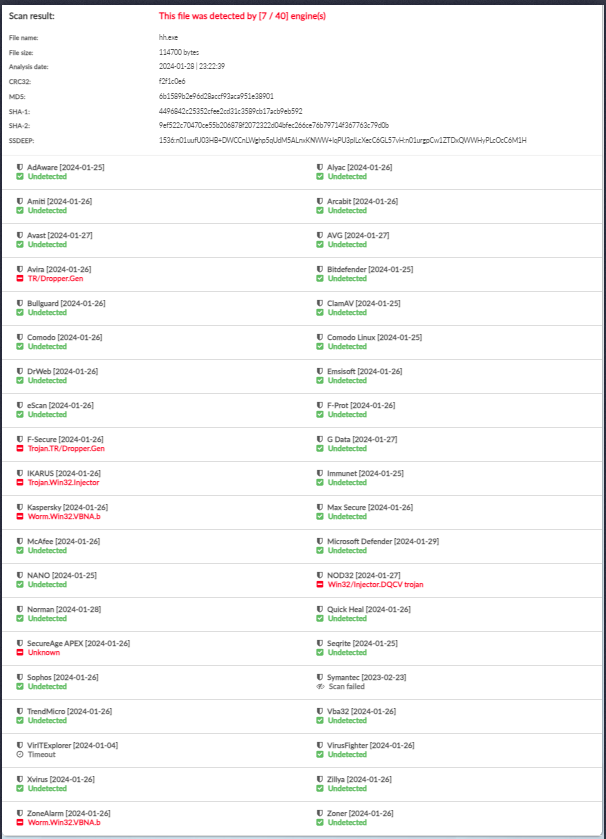Click the shield icon beside Microsoft Defender
The image size is (606, 839).
320,541
